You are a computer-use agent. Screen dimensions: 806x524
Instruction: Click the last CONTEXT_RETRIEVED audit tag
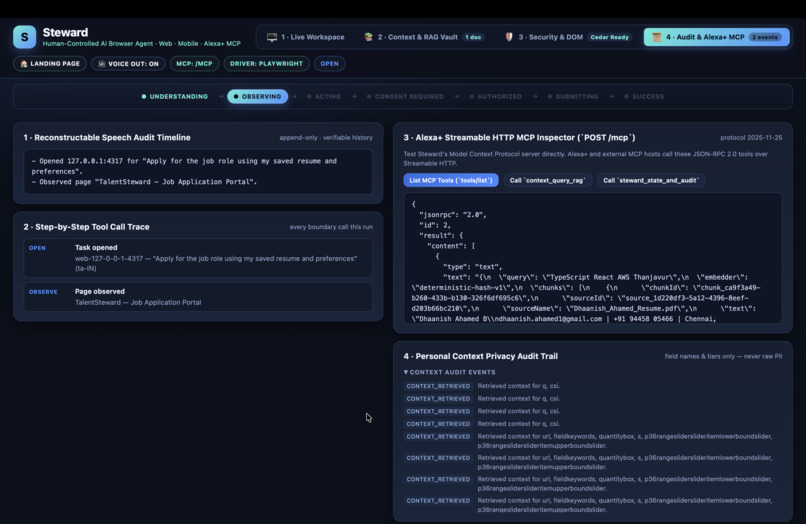point(438,500)
